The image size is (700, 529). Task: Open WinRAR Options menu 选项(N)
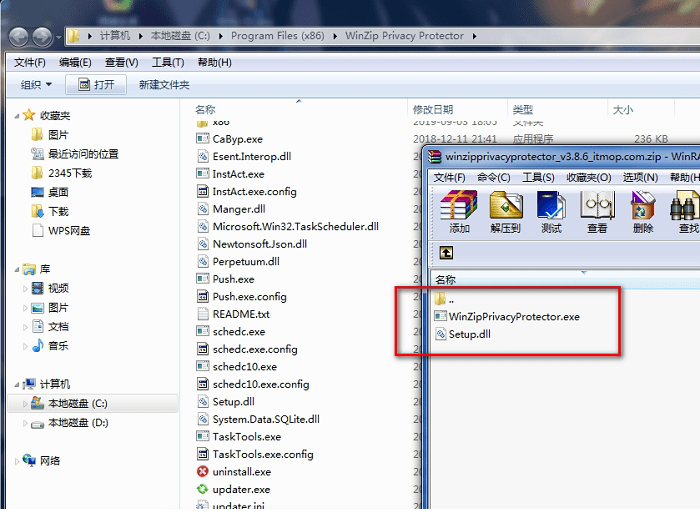tap(640, 178)
